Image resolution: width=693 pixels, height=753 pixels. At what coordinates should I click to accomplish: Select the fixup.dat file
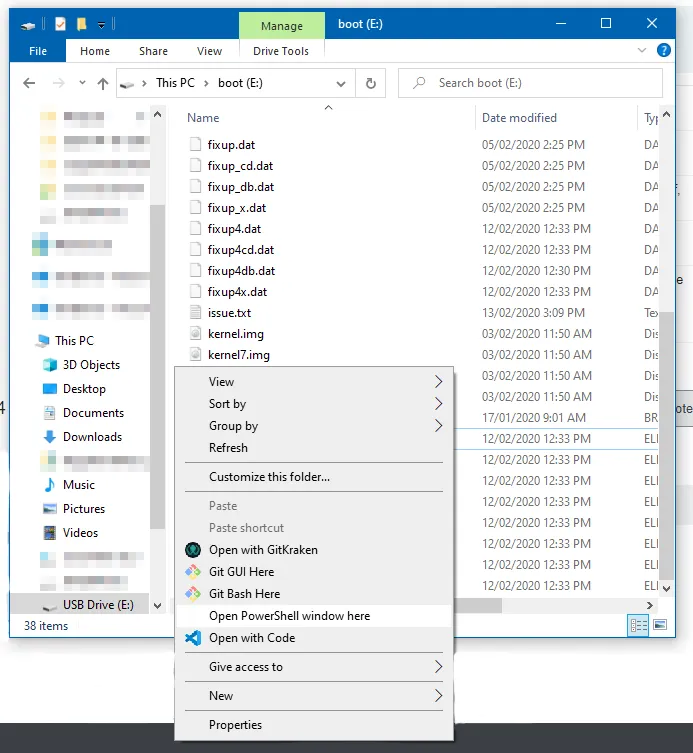[231, 145]
